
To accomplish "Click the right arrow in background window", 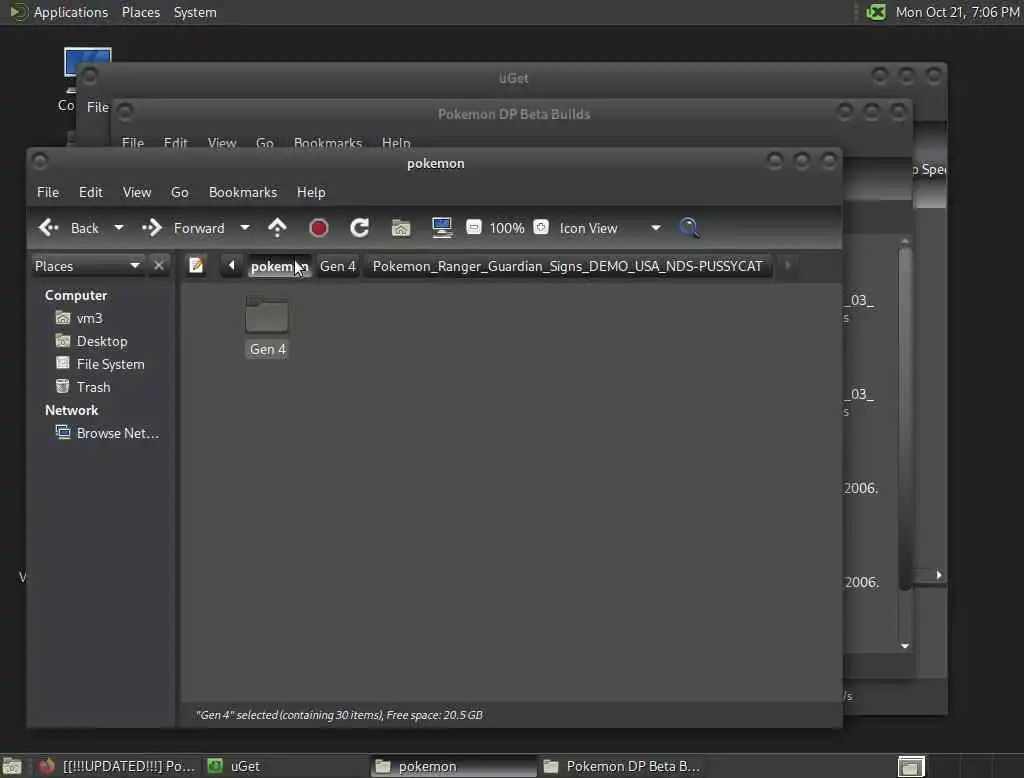I will click(x=938, y=575).
